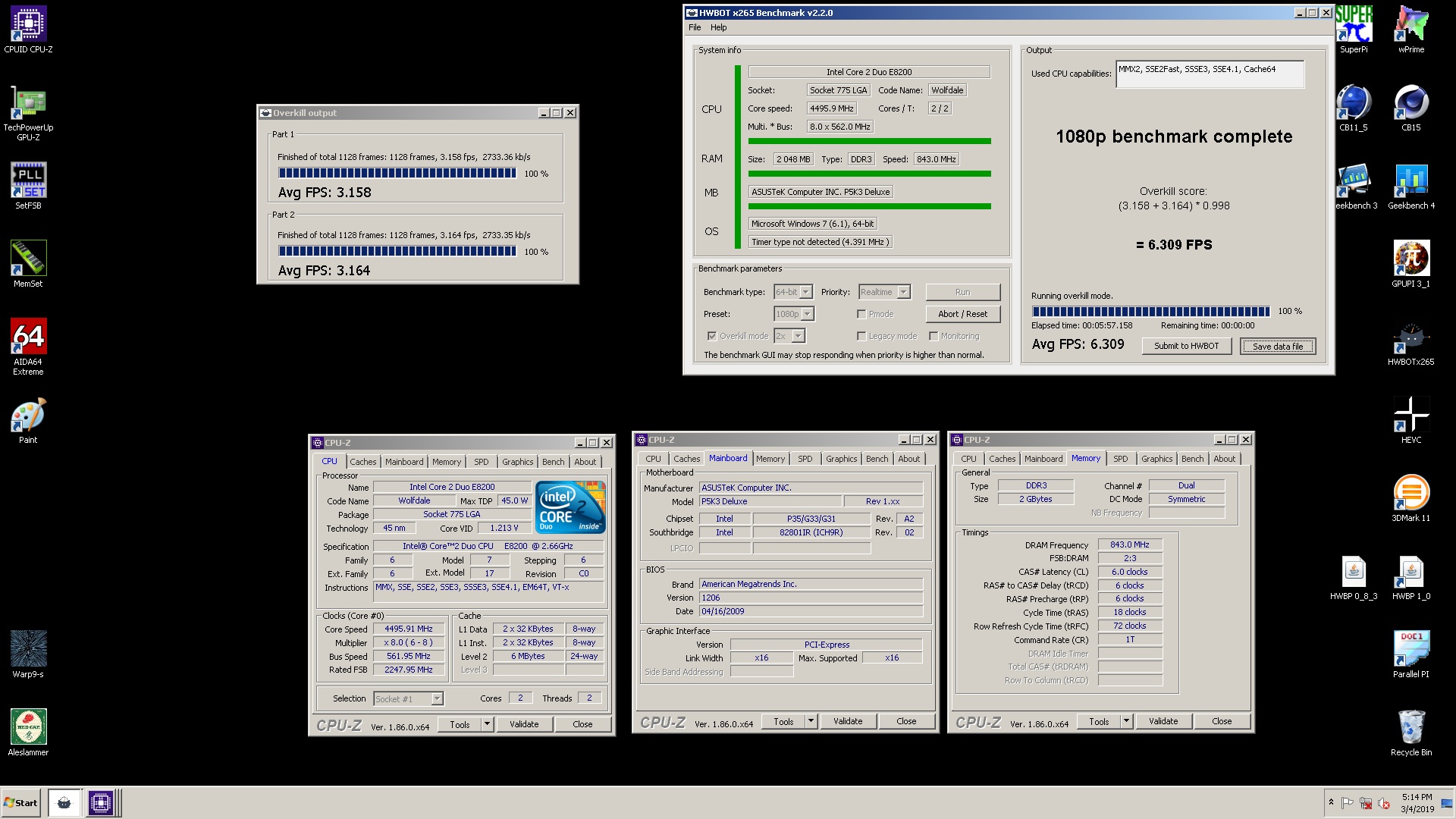Open Tools dropdown arrow in Memory window
Viewport: 1456px width, 819px height.
coord(1126,721)
